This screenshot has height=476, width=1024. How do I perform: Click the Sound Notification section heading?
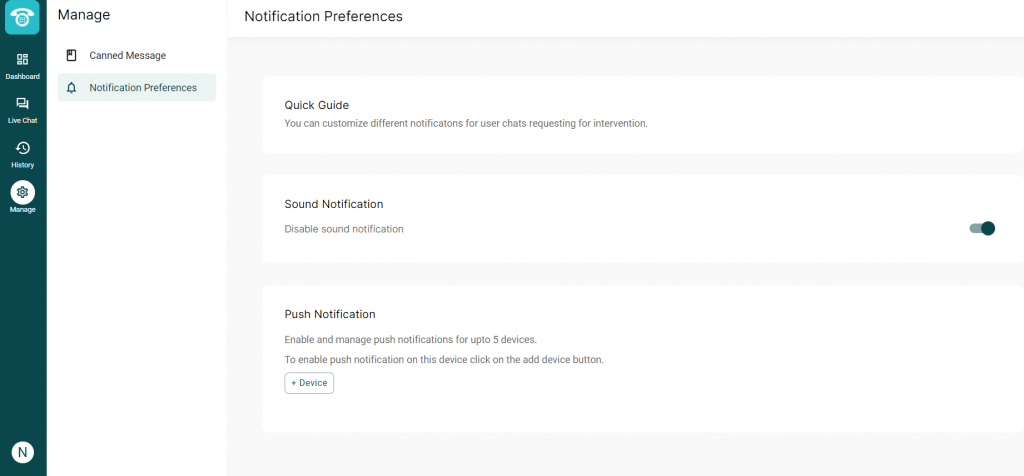(334, 204)
